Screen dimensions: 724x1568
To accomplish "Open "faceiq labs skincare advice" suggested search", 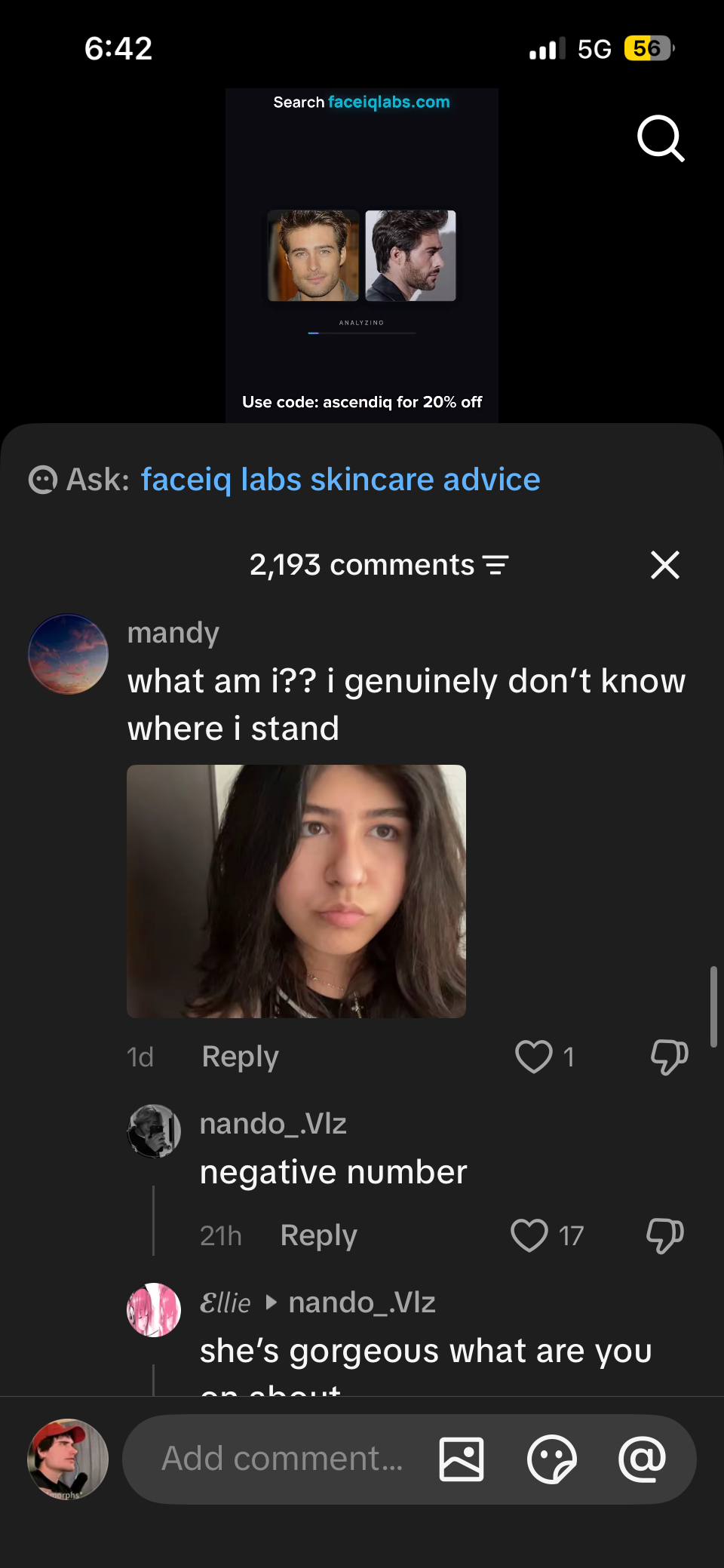I will [x=340, y=480].
